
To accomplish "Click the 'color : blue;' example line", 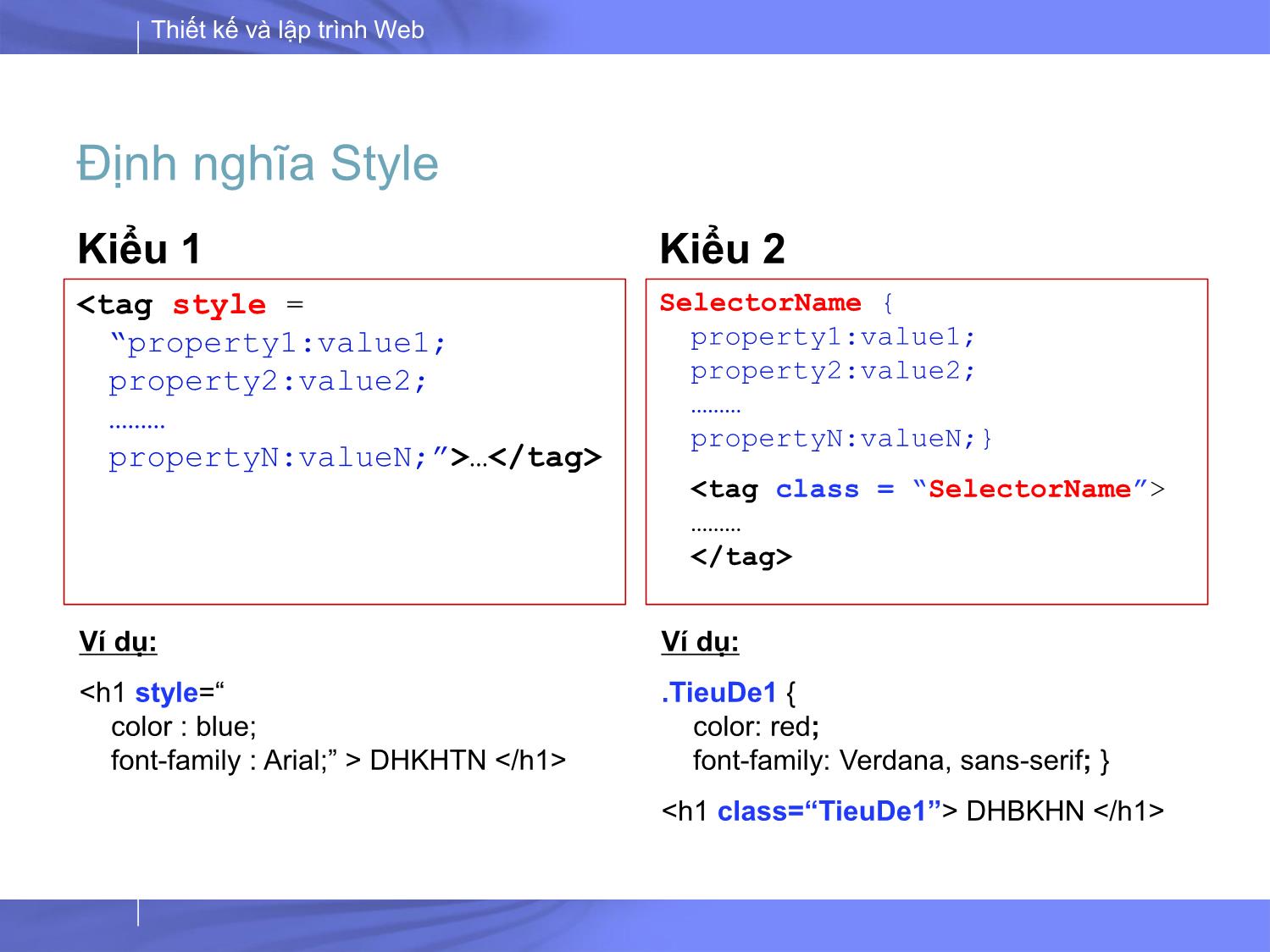I will (184, 727).
